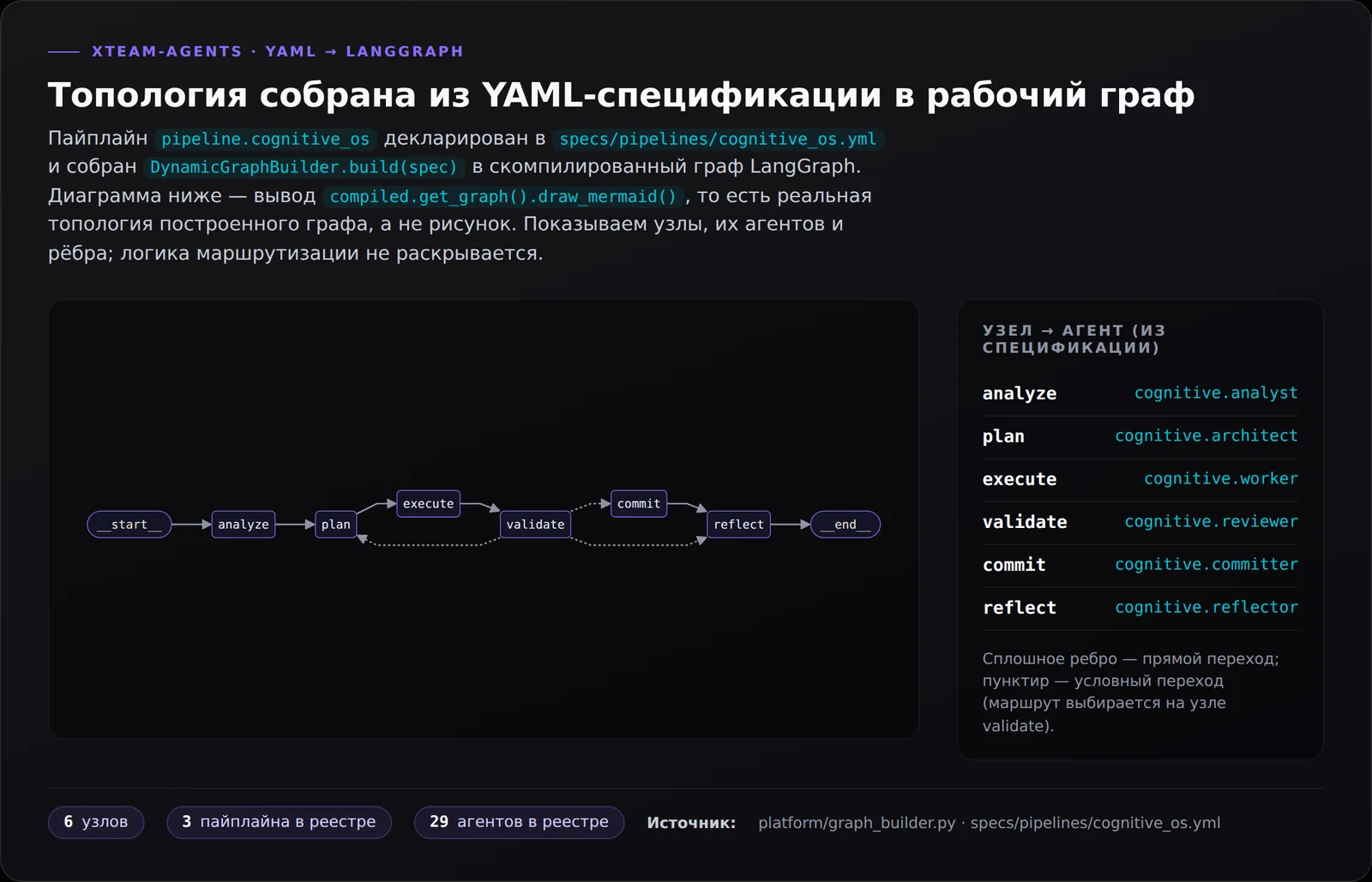The height and width of the screenshot is (882, 1372).
Task: Click the execute node in the graph
Action: pyautogui.click(x=429, y=504)
